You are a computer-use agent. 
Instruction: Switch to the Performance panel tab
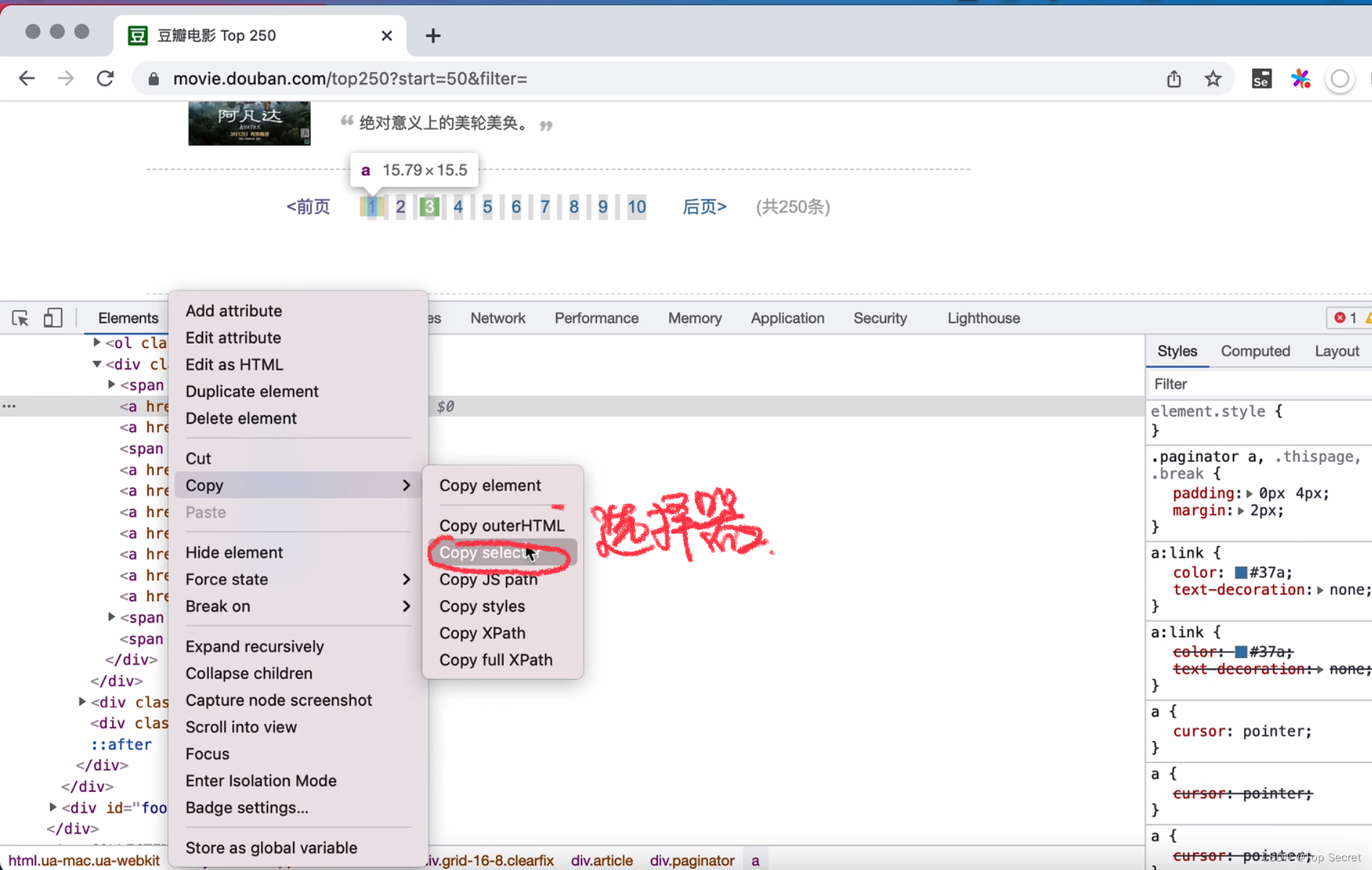tap(597, 318)
